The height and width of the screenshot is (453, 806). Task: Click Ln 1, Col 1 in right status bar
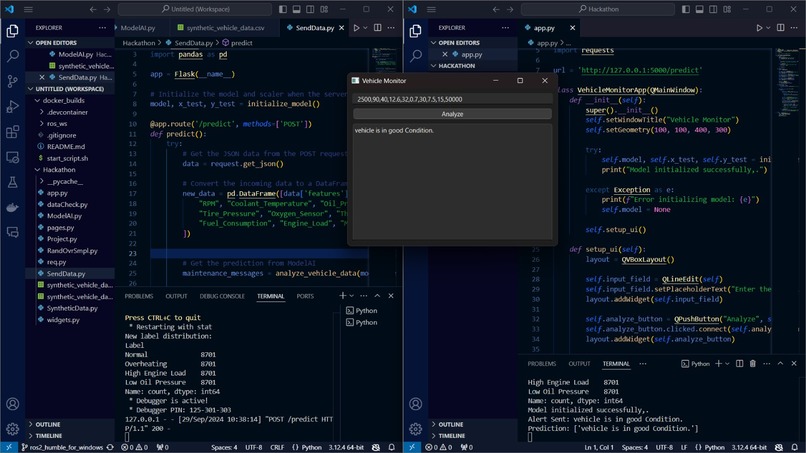click(599, 447)
